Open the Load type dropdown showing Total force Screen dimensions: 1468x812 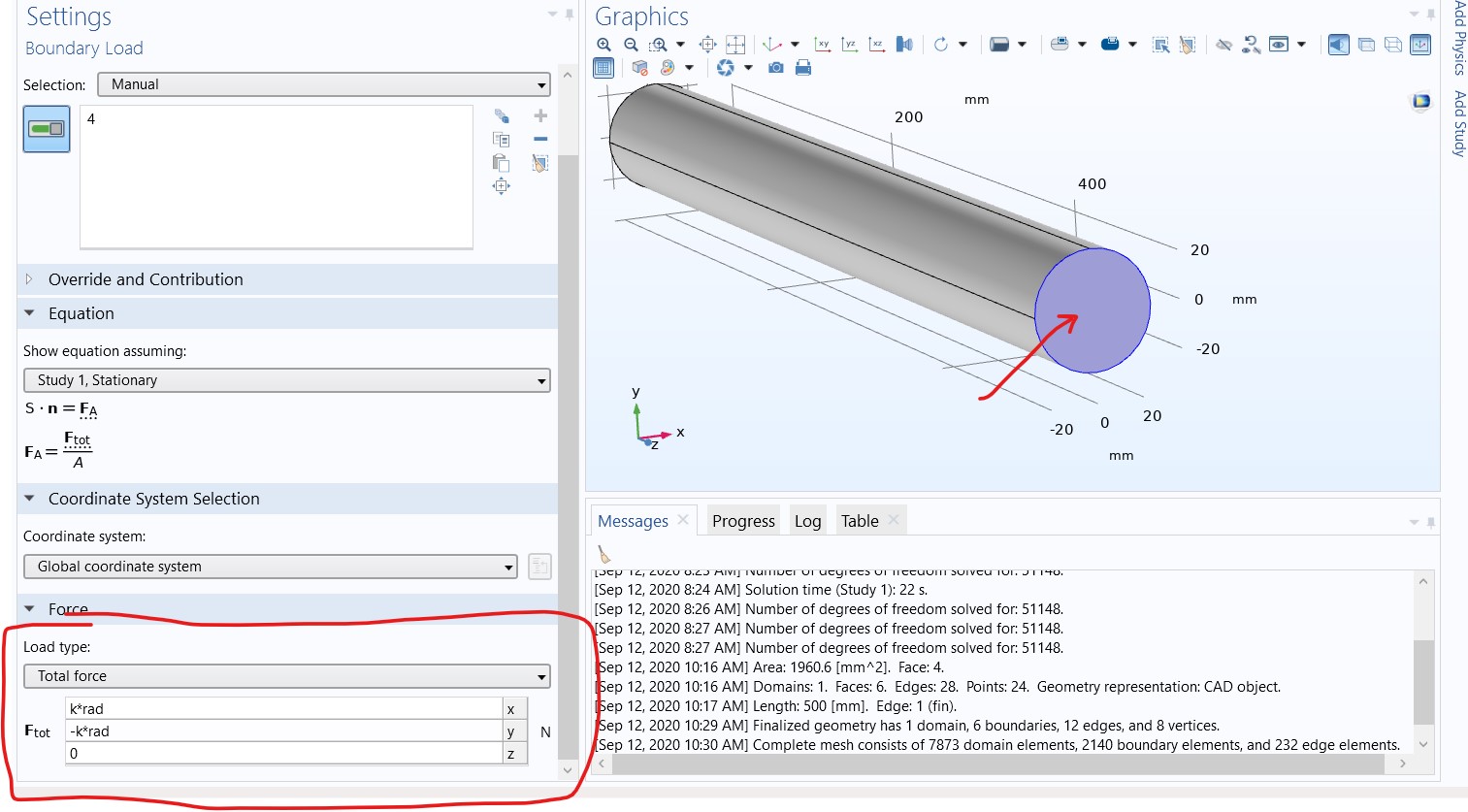click(x=287, y=676)
